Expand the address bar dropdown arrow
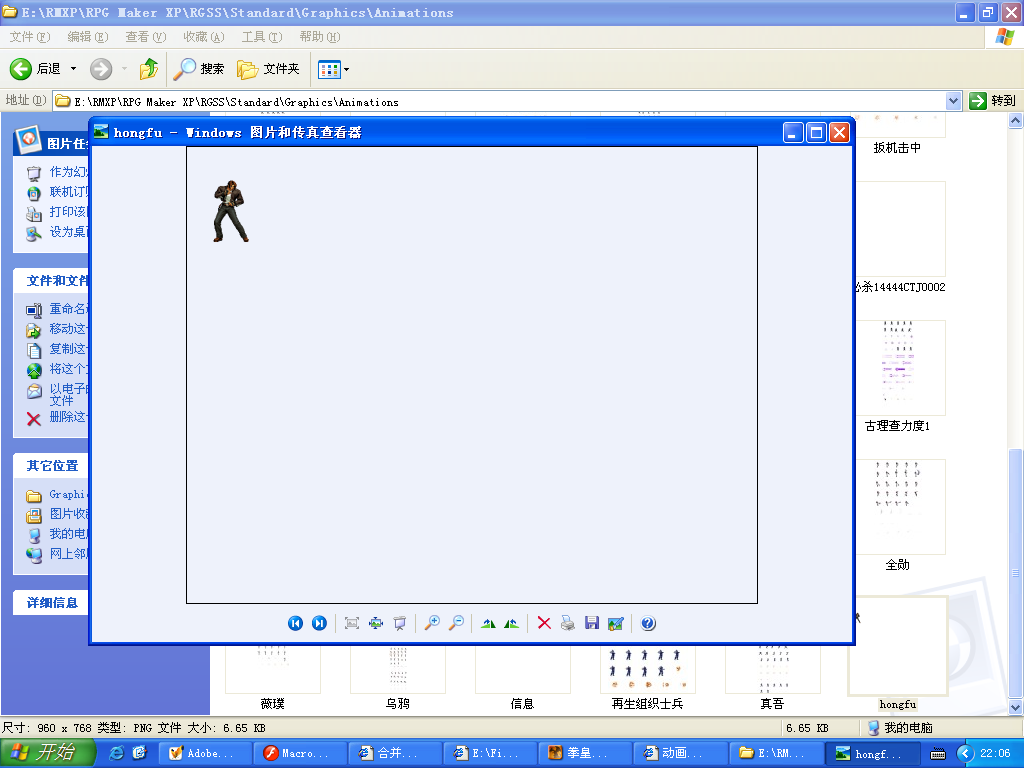Screen dimensions: 1024x768 click(x=953, y=101)
